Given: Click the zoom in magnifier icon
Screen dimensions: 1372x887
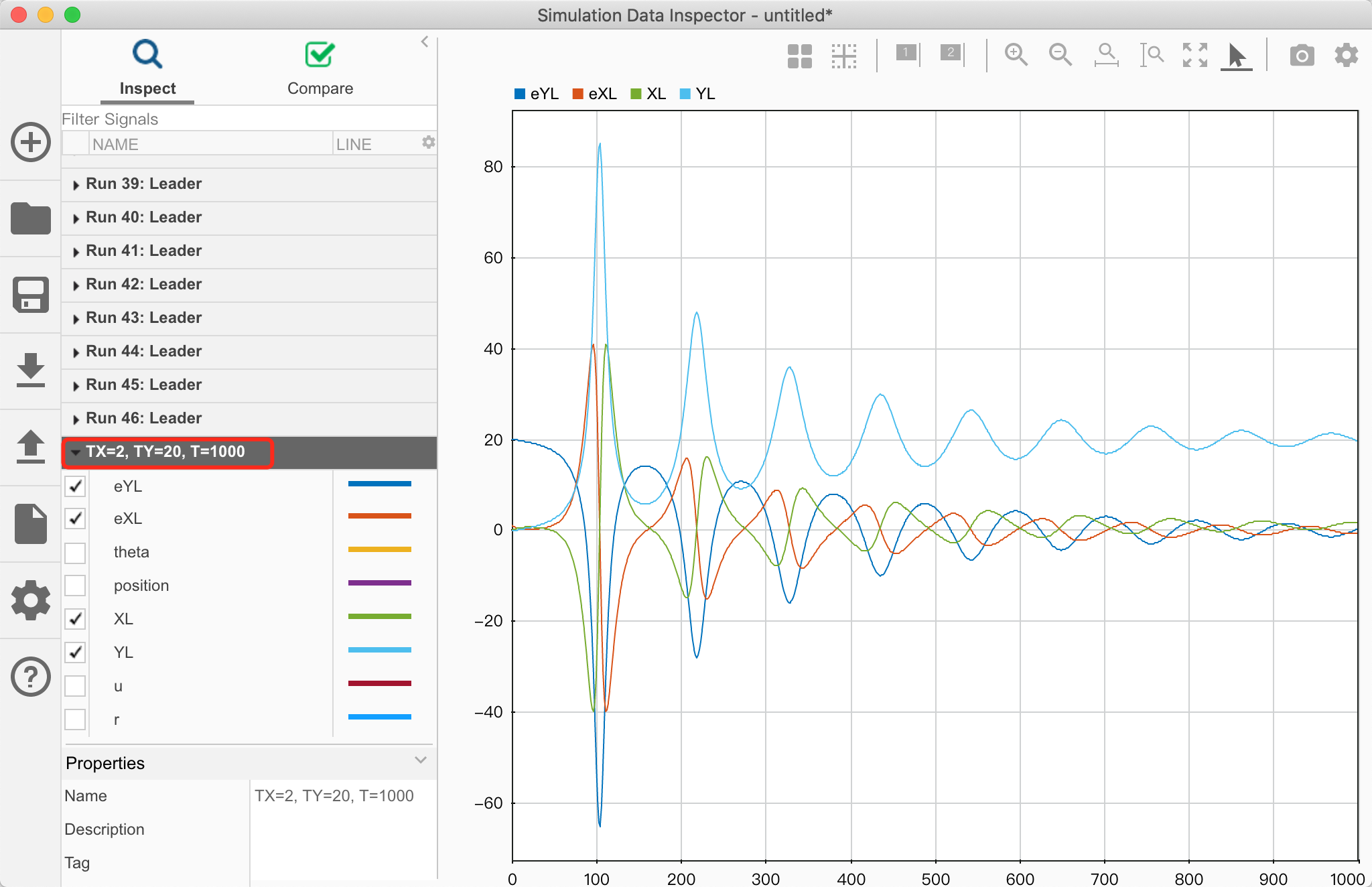Looking at the screenshot, I should (1016, 54).
